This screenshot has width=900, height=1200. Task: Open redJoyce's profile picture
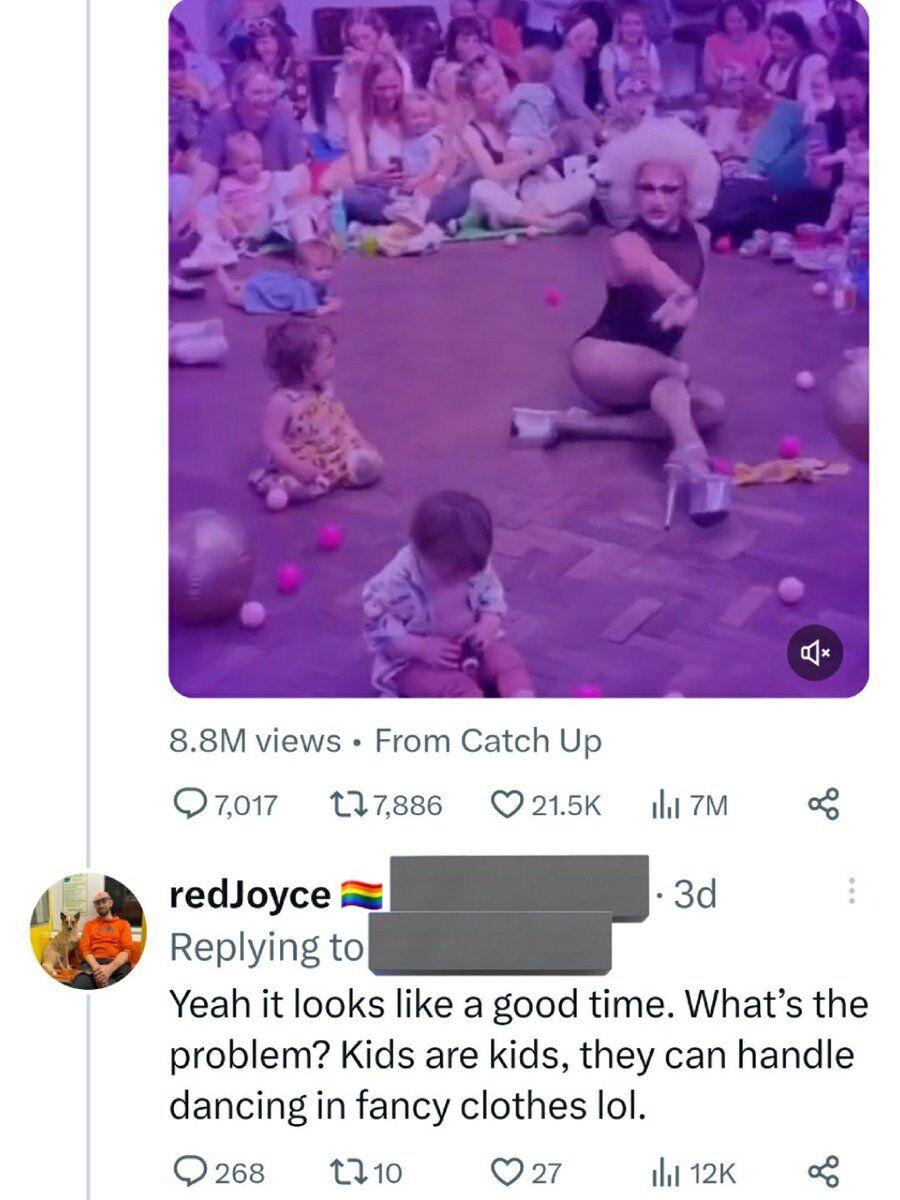[x=88, y=931]
